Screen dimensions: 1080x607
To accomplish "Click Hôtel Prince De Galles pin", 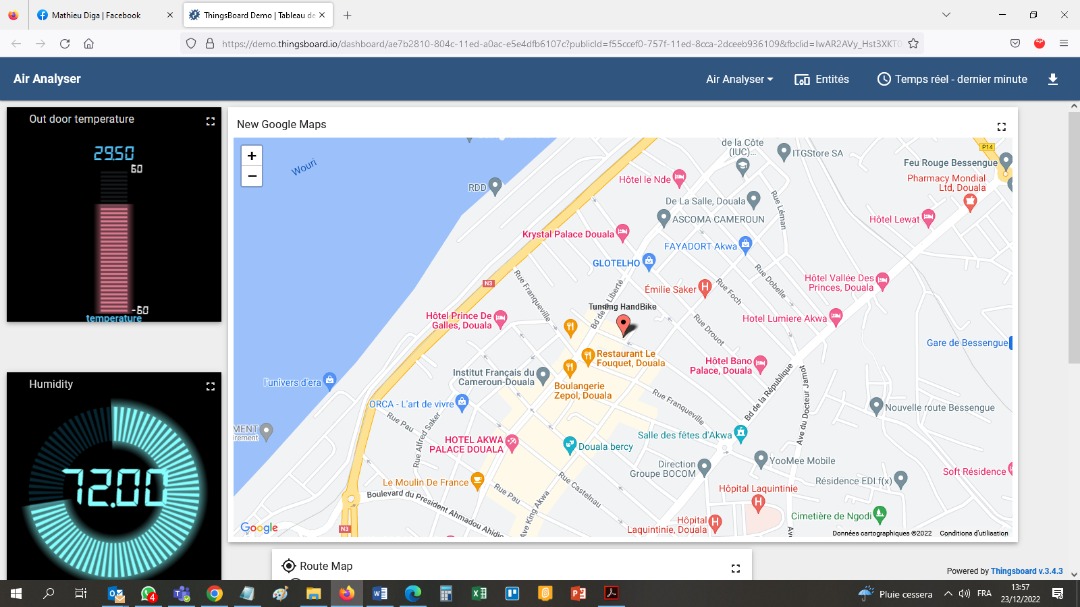I will pos(501,319).
